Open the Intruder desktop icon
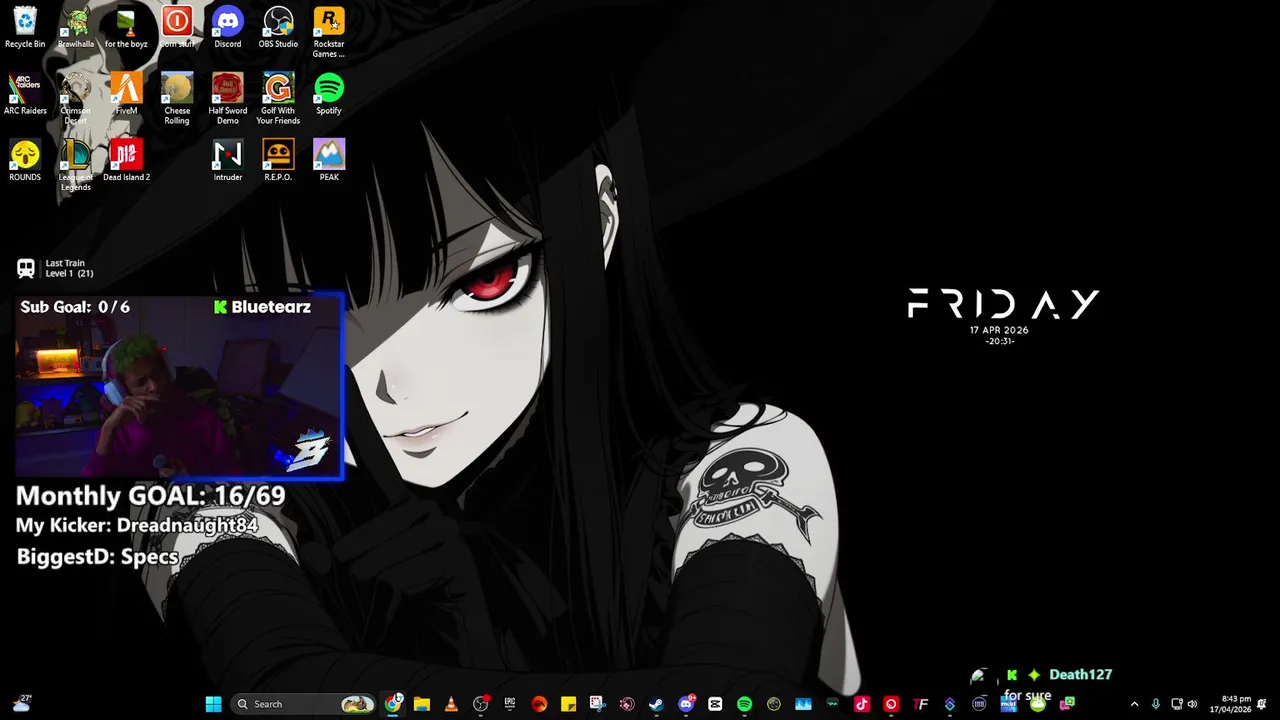 point(227,160)
